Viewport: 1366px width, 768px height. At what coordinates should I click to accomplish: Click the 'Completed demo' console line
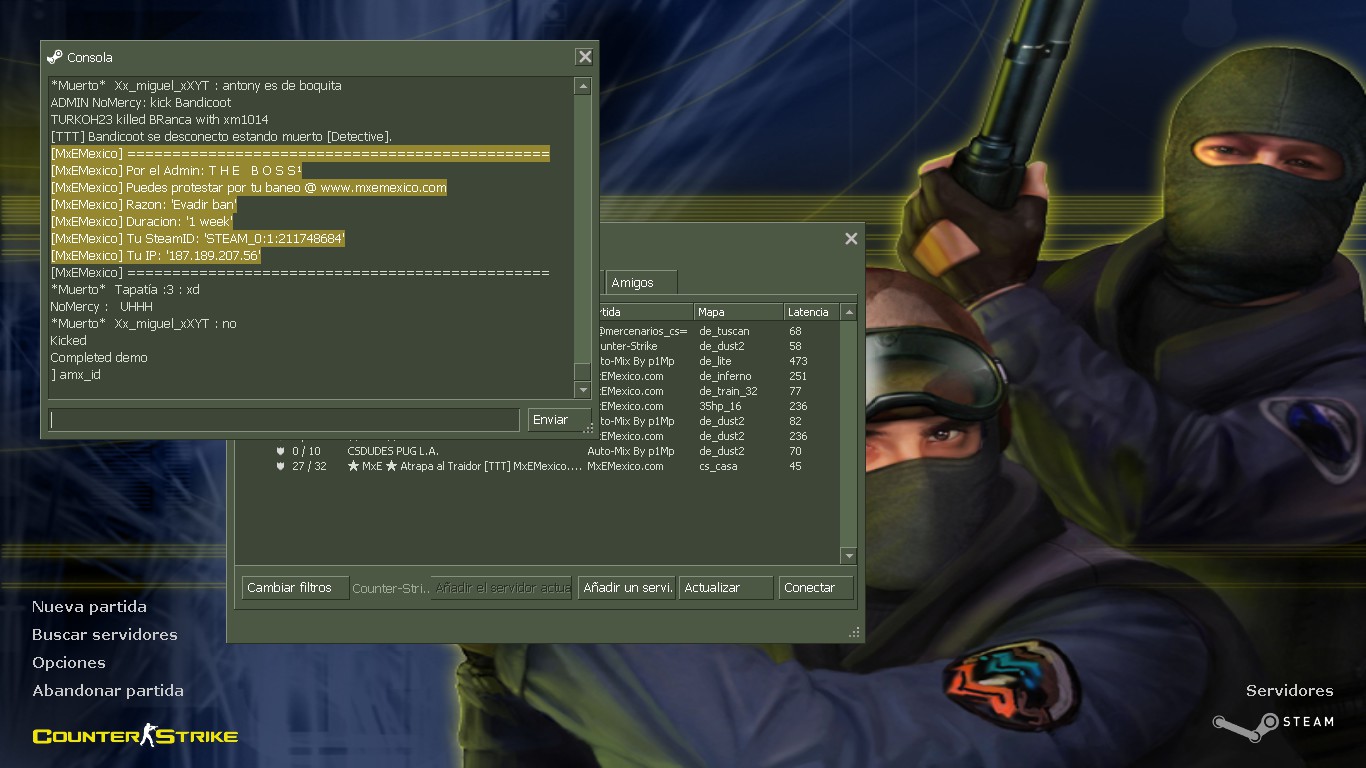(x=99, y=358)
